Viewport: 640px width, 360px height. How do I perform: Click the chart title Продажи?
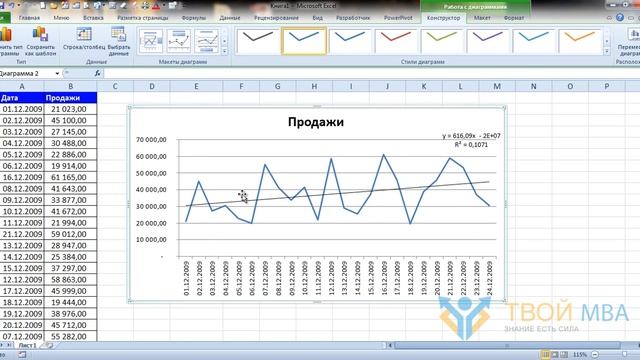click(x=316, y=122)
